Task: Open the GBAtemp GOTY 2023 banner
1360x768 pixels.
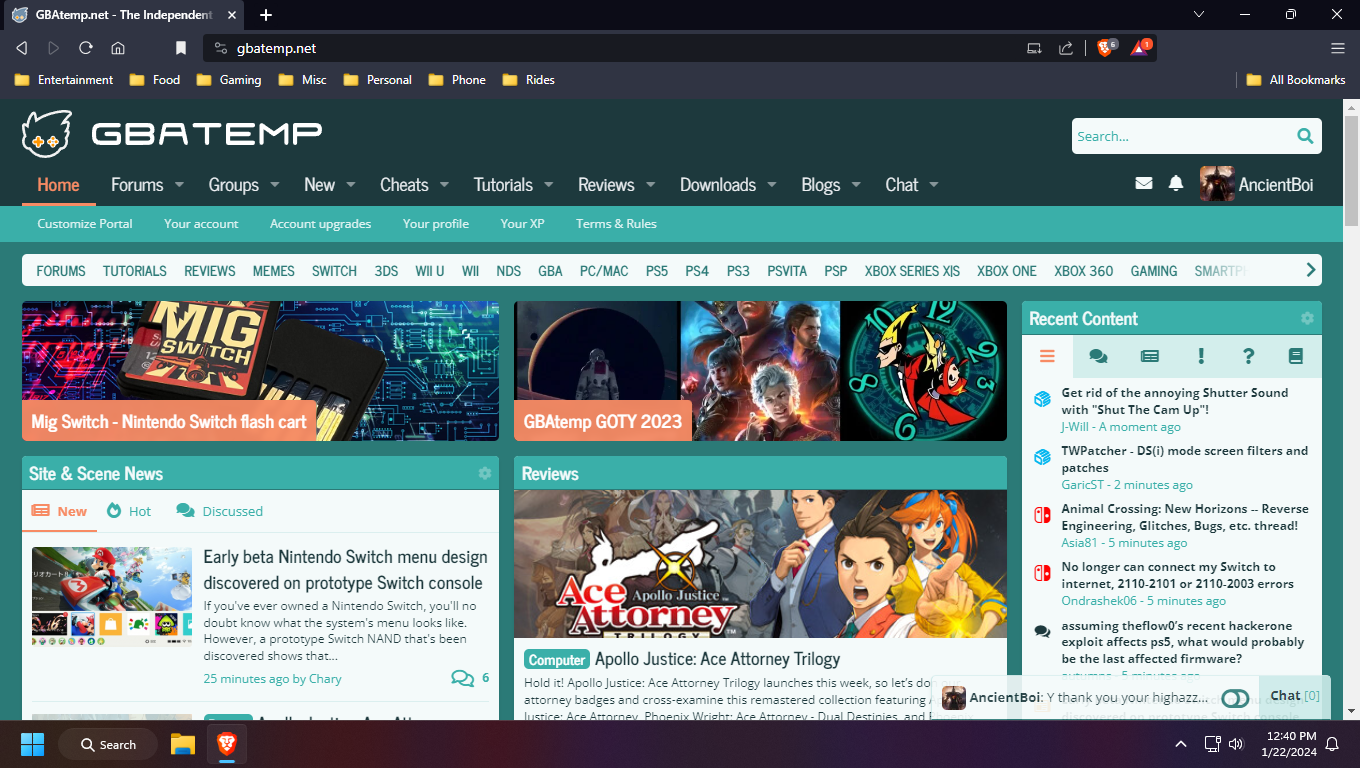Action: (x=760, y=371)
